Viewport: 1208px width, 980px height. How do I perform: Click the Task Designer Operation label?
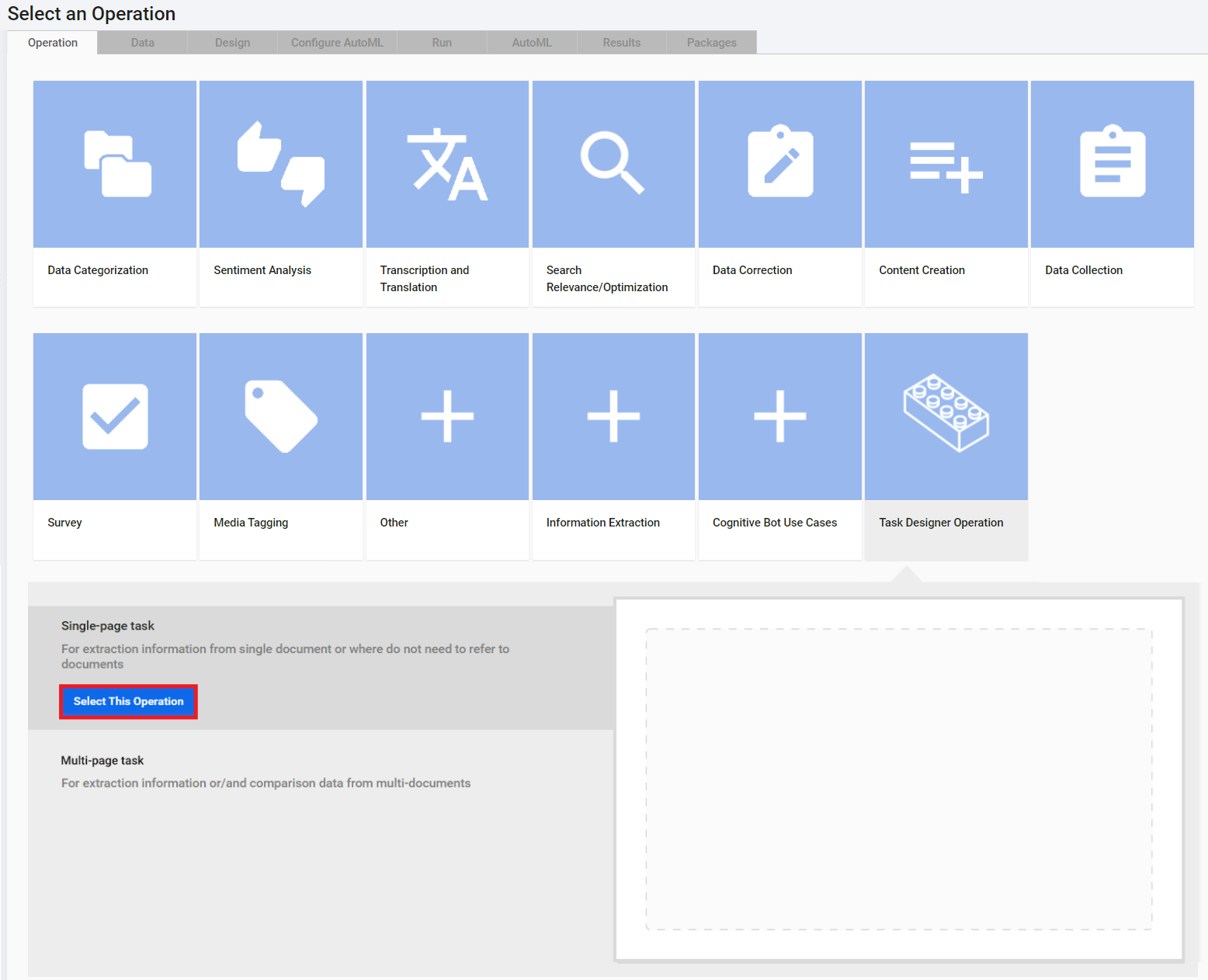(x=941, y=523)
